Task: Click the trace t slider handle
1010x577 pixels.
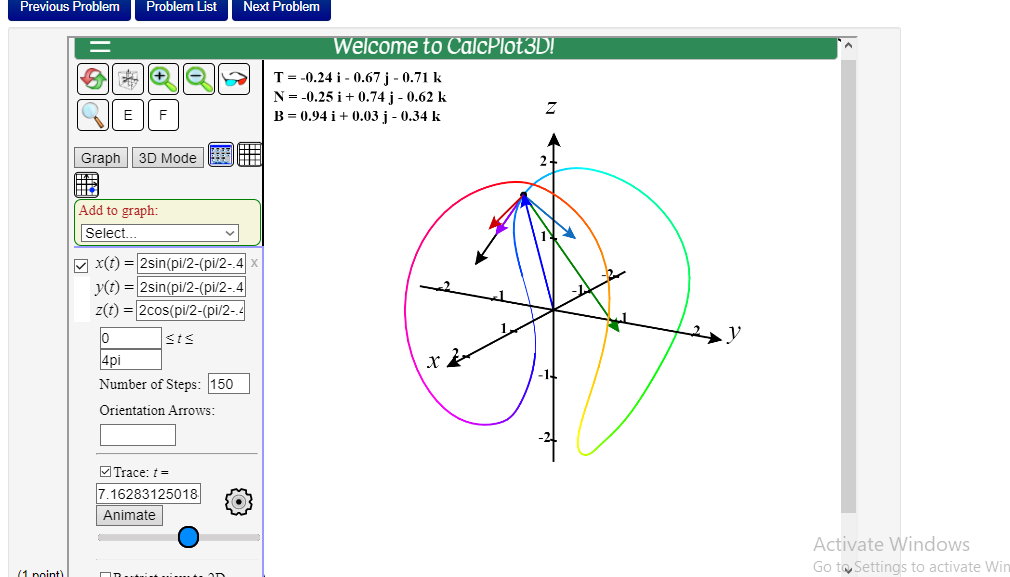Action: (x=188, y=537)
